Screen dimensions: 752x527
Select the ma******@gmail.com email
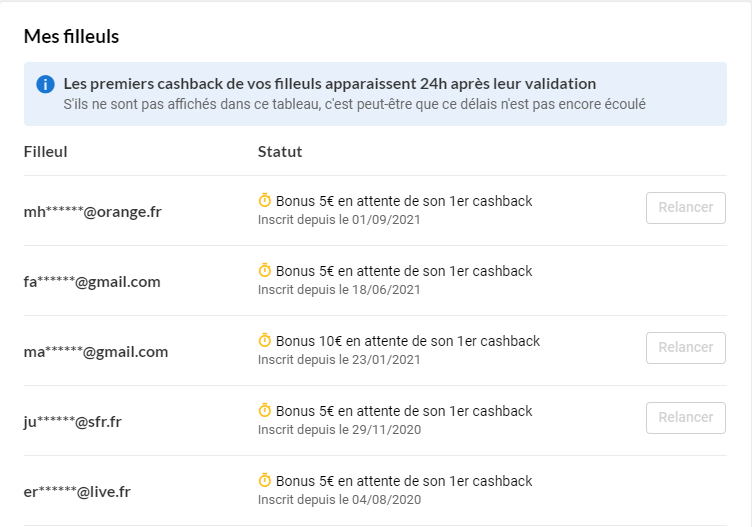coord(96,352)
